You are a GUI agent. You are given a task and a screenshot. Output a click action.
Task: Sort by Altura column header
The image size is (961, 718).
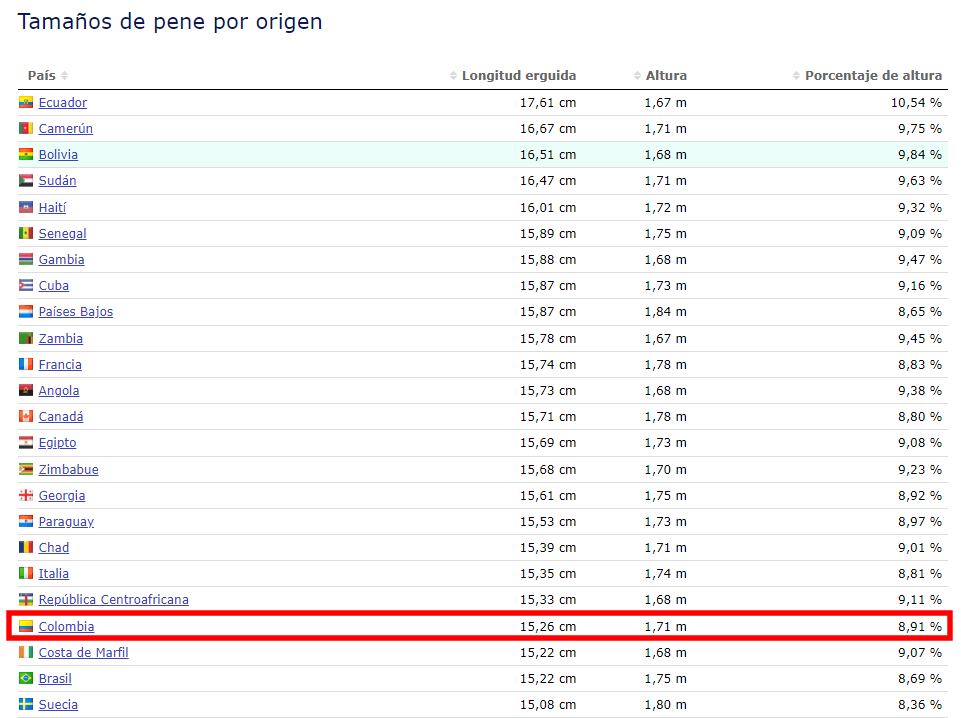pos(665,76)
